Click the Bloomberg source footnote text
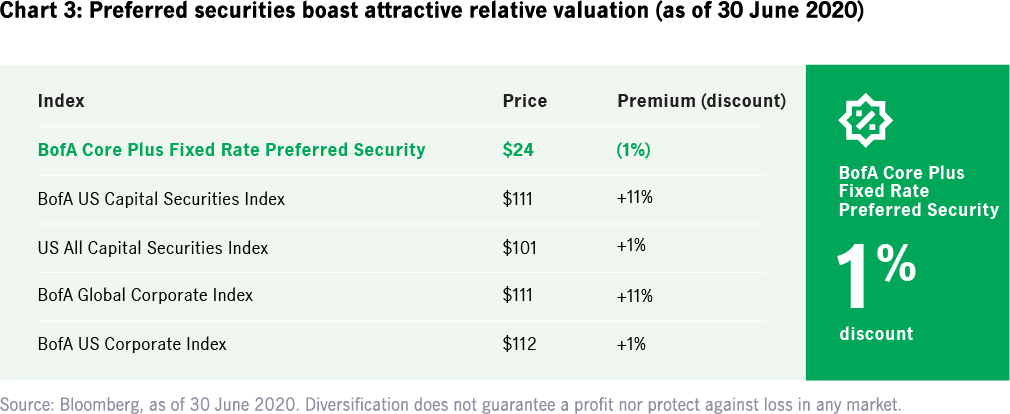Viewport: 1010px width, 414px height. coord(451,404)
